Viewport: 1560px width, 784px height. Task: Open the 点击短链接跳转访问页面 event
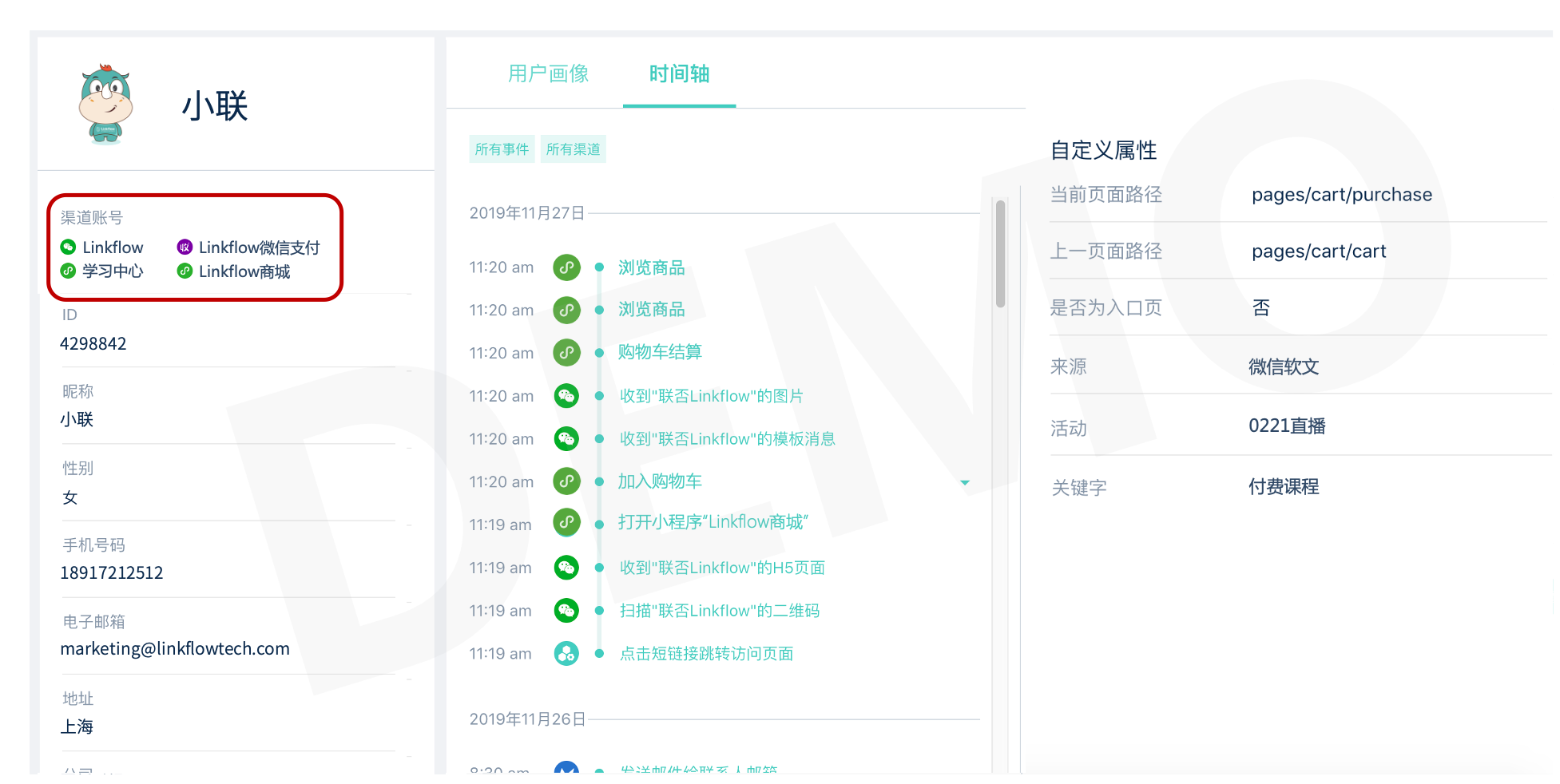click(707, 654)
